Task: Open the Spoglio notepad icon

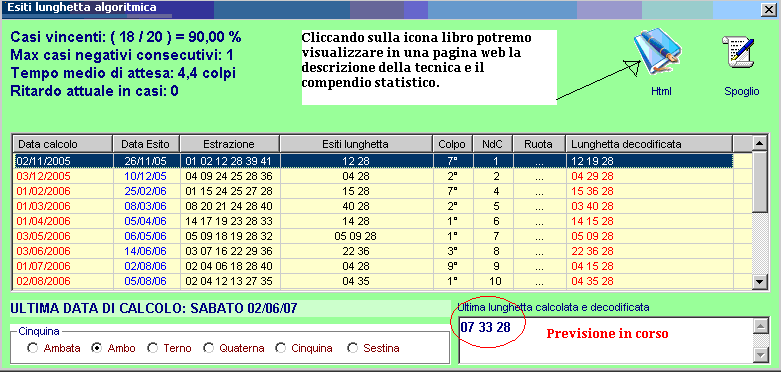Action: (x=739, y=52)
